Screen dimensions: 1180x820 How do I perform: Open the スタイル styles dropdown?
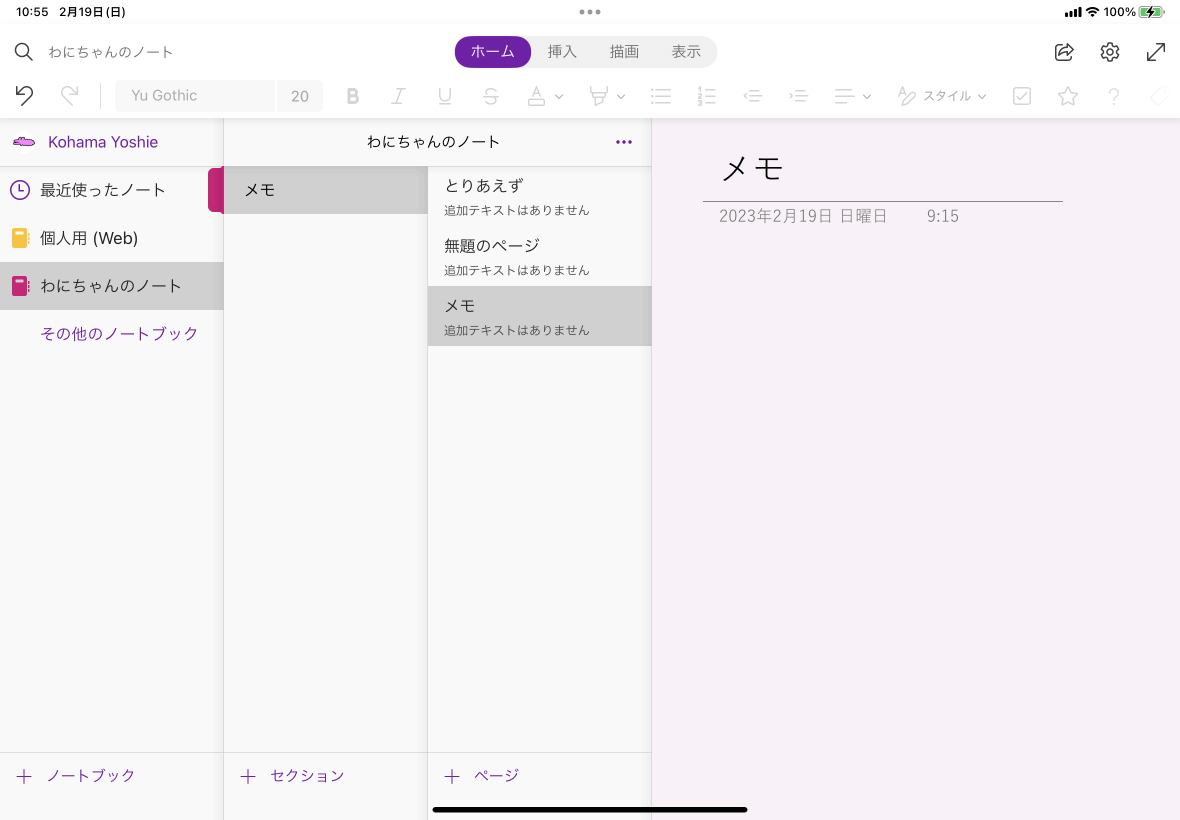click(x=941, y=96)
